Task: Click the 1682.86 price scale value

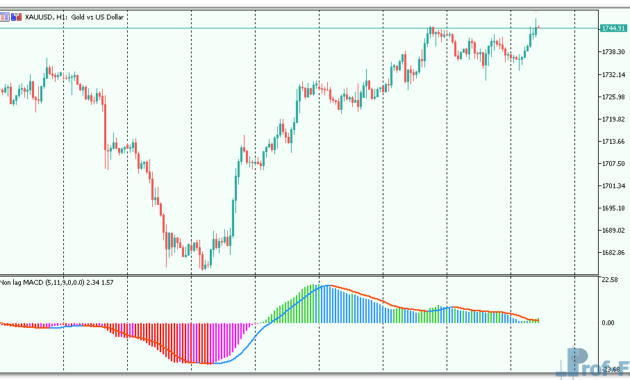Action: [x=613, y=253]
